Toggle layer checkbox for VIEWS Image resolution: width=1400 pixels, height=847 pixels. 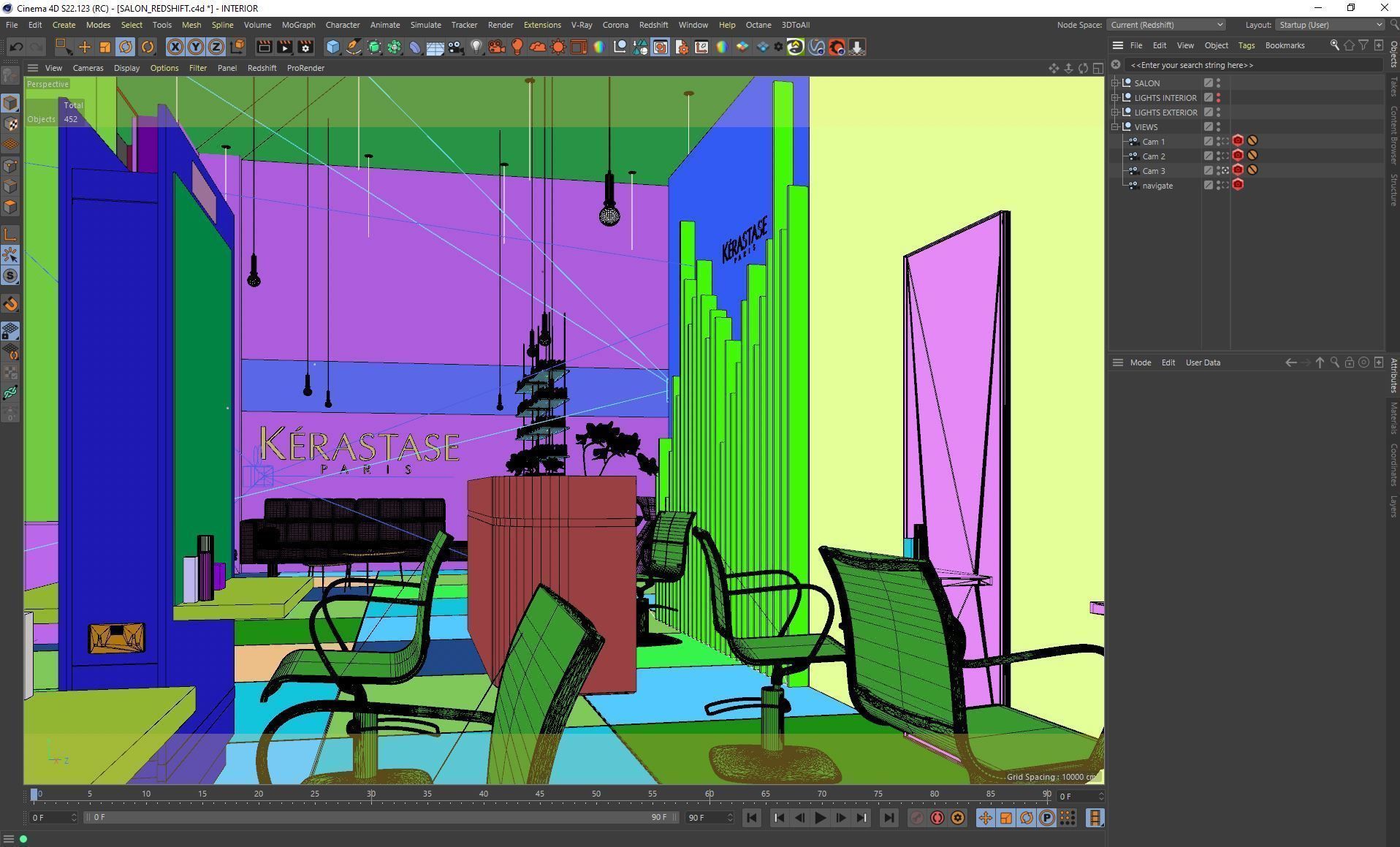click(x=1209, y=127)
